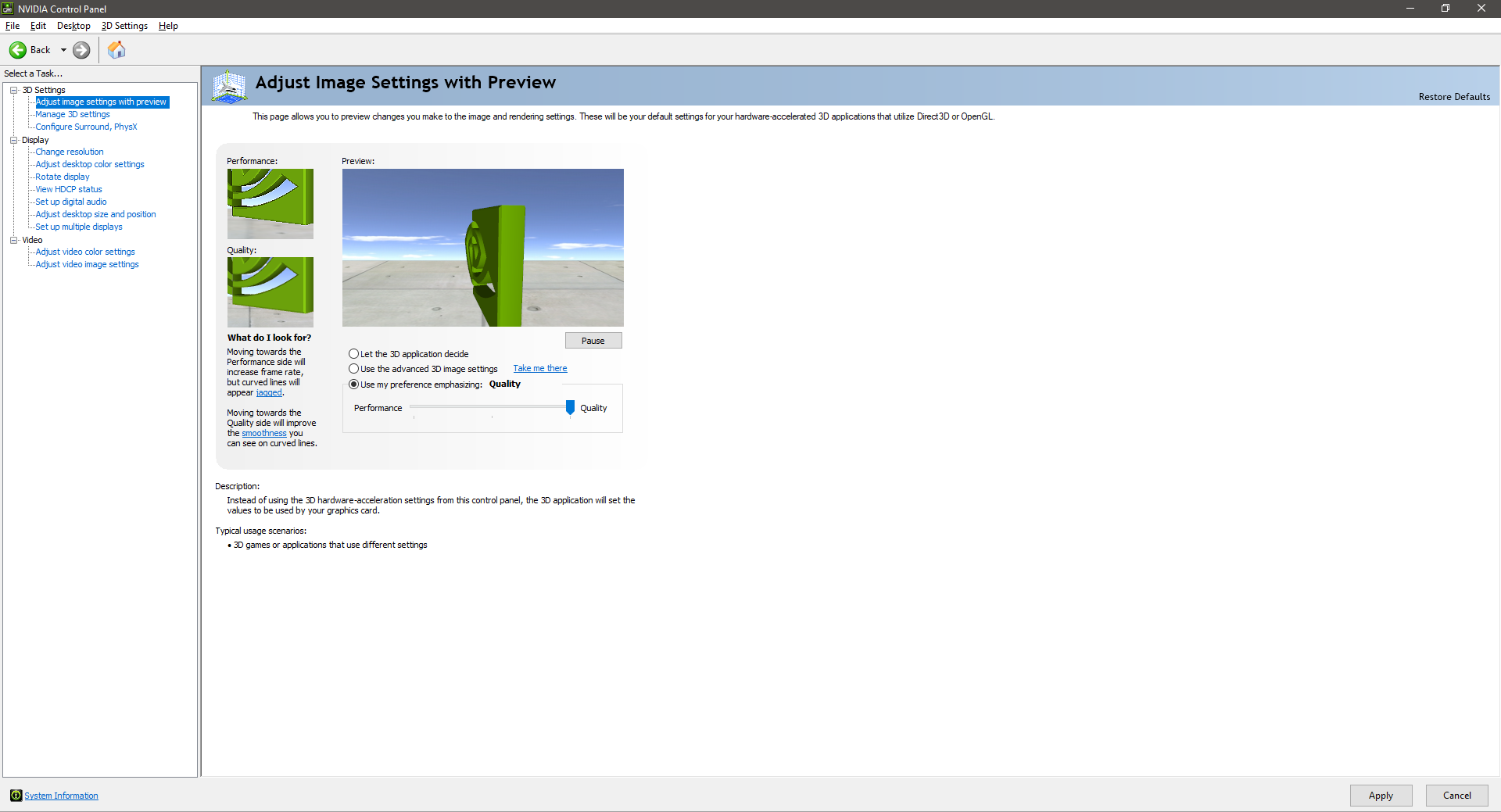
Task: Click the 3D Settings tree label
Action: (44, 90)
